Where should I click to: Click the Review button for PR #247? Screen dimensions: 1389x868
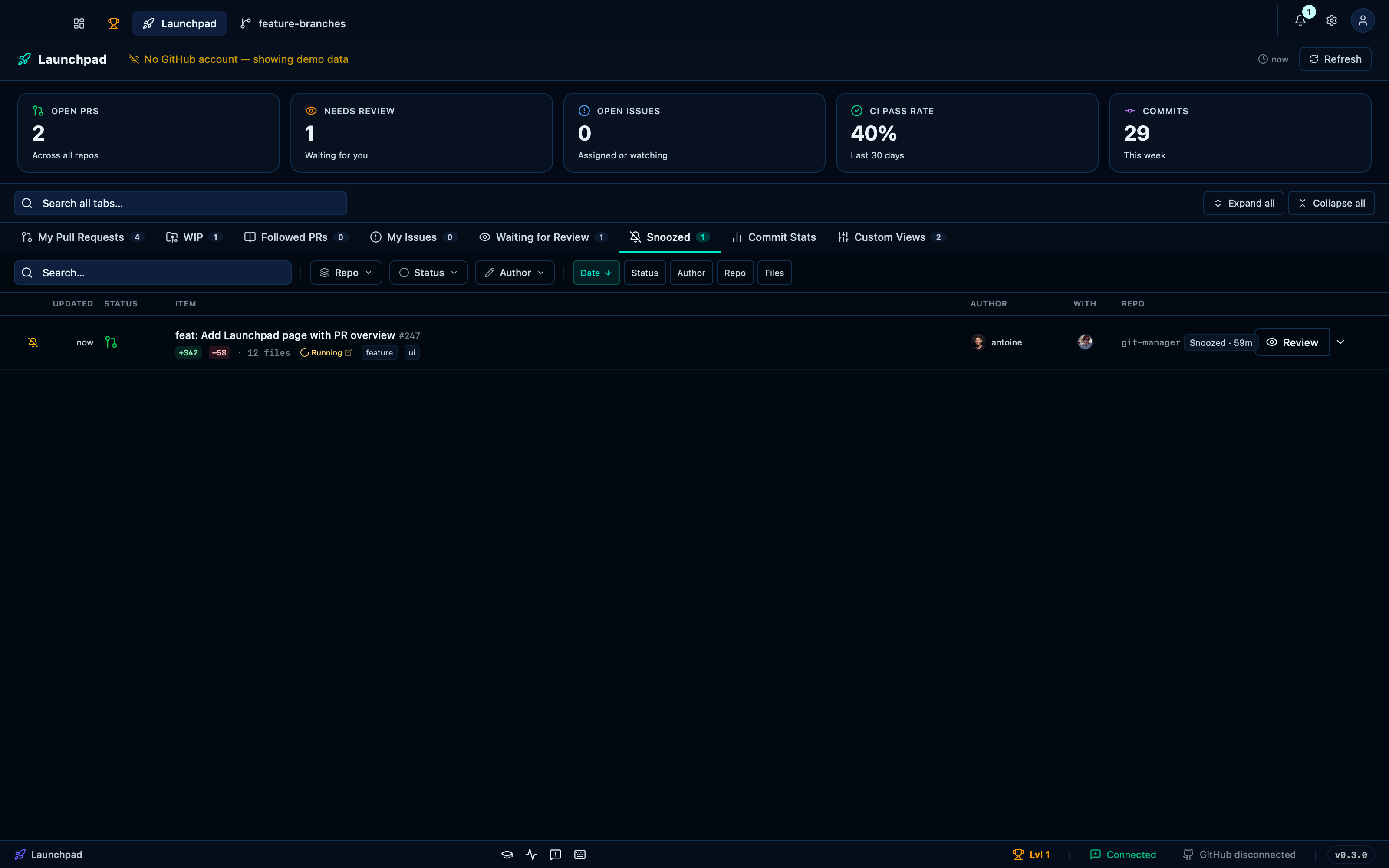tap(1292, 342)
